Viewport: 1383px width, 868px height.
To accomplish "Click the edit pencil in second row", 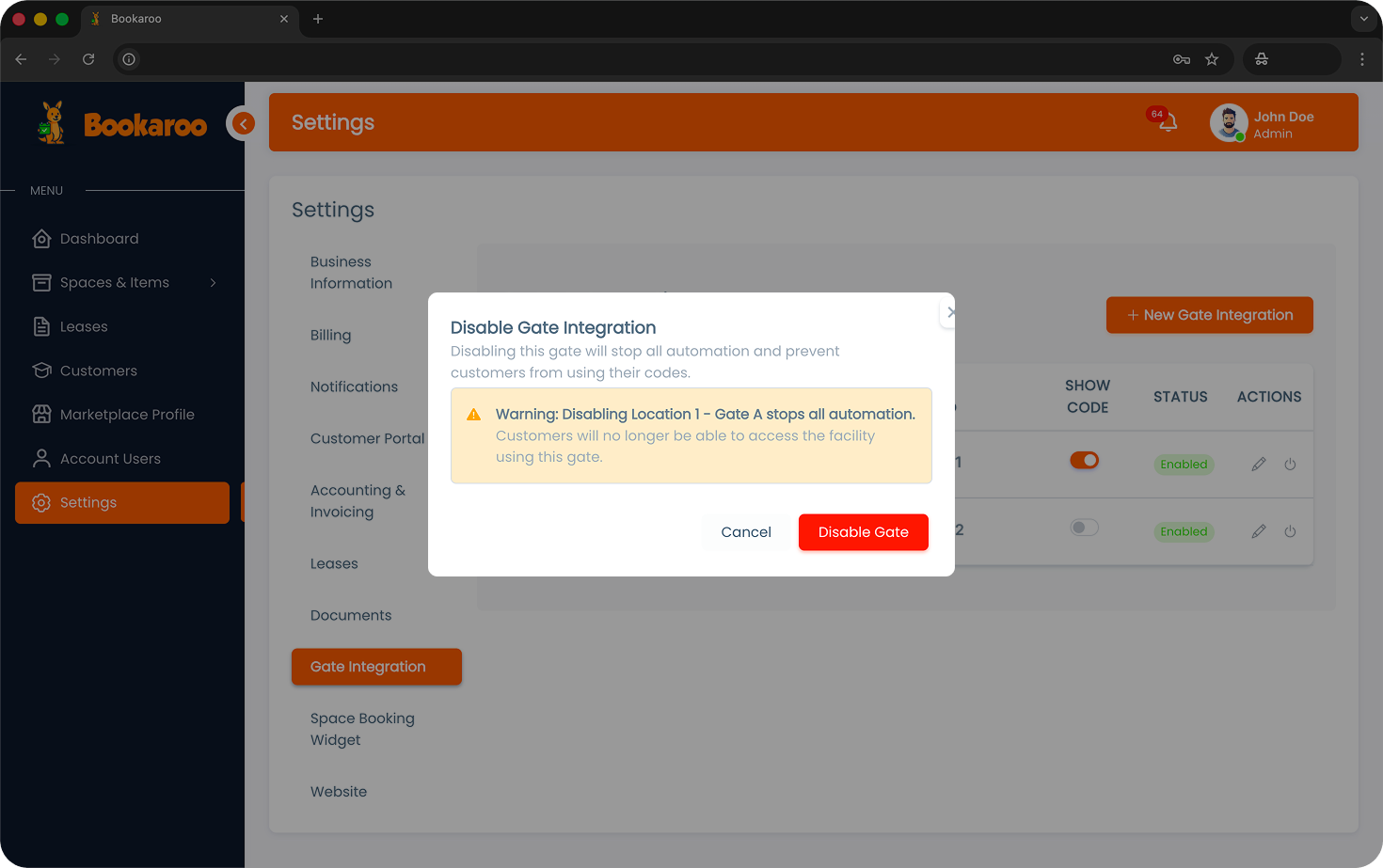I will tap(1258, 532).
